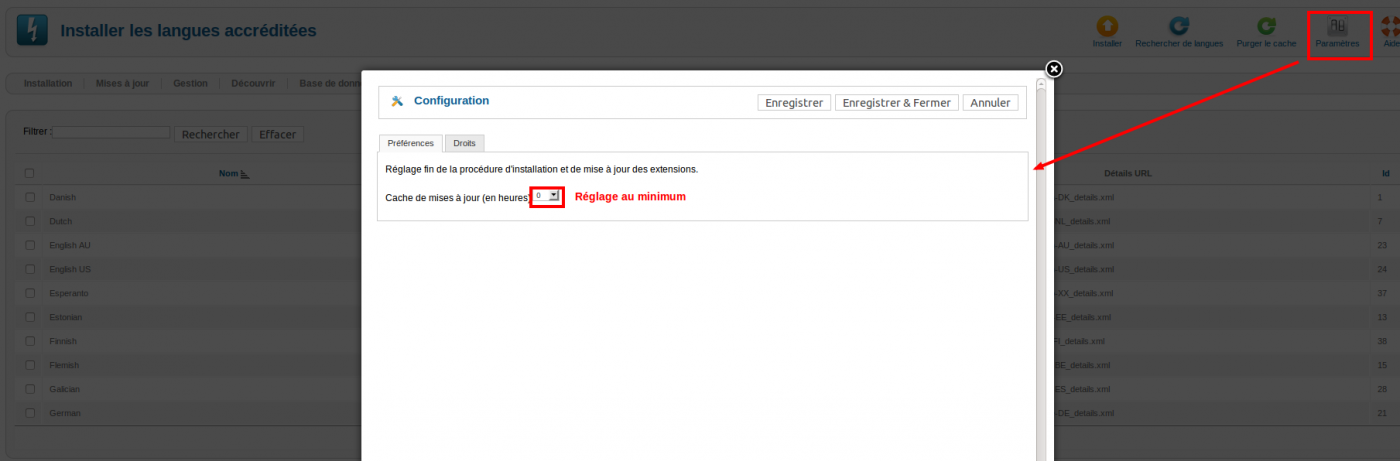Open Rechercher de langues toolbar icon
The height and width of the screenshot is (461, 1400).
[x=1179, y=27]
